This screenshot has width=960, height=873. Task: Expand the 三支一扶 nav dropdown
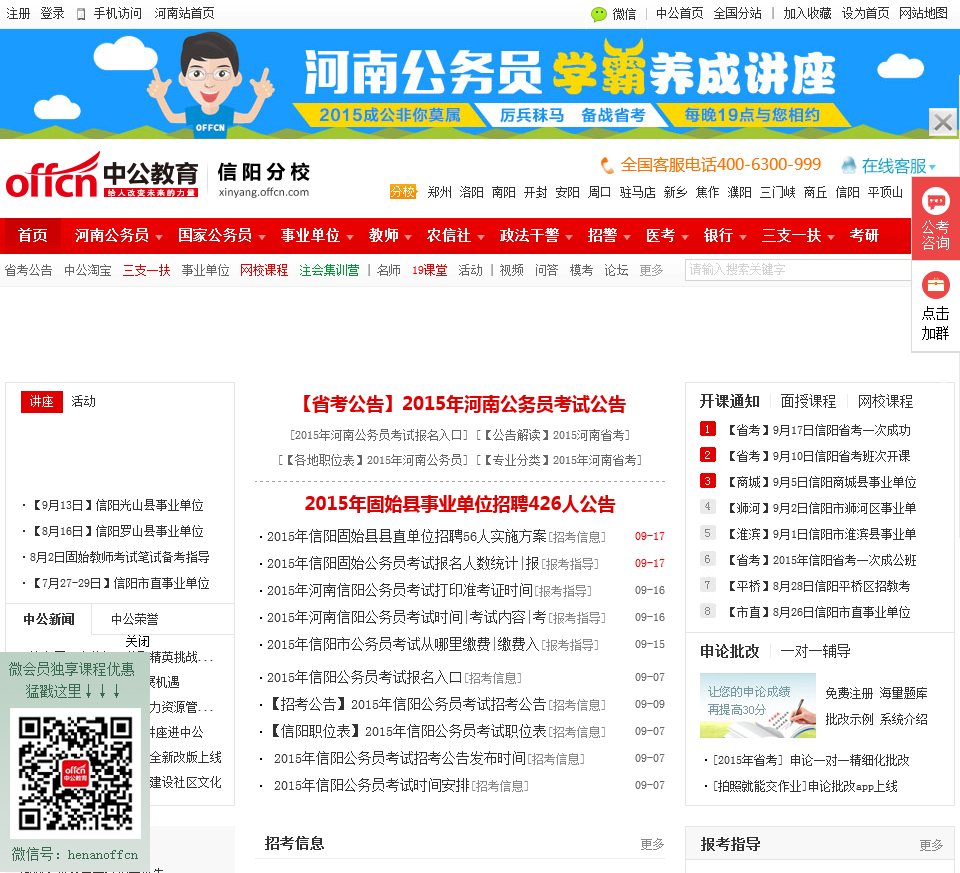pos(831,237)
